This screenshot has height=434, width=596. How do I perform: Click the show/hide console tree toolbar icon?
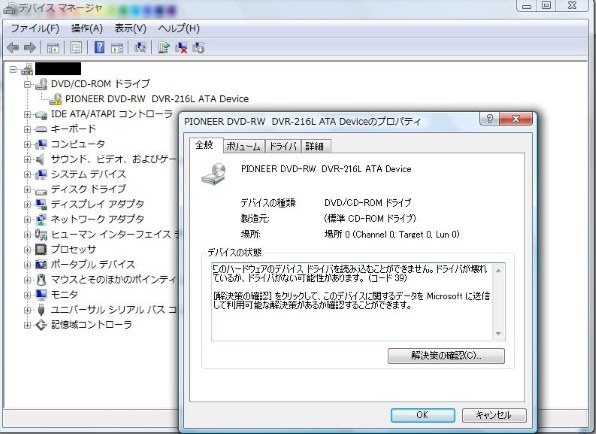click(x=53, y=48)
